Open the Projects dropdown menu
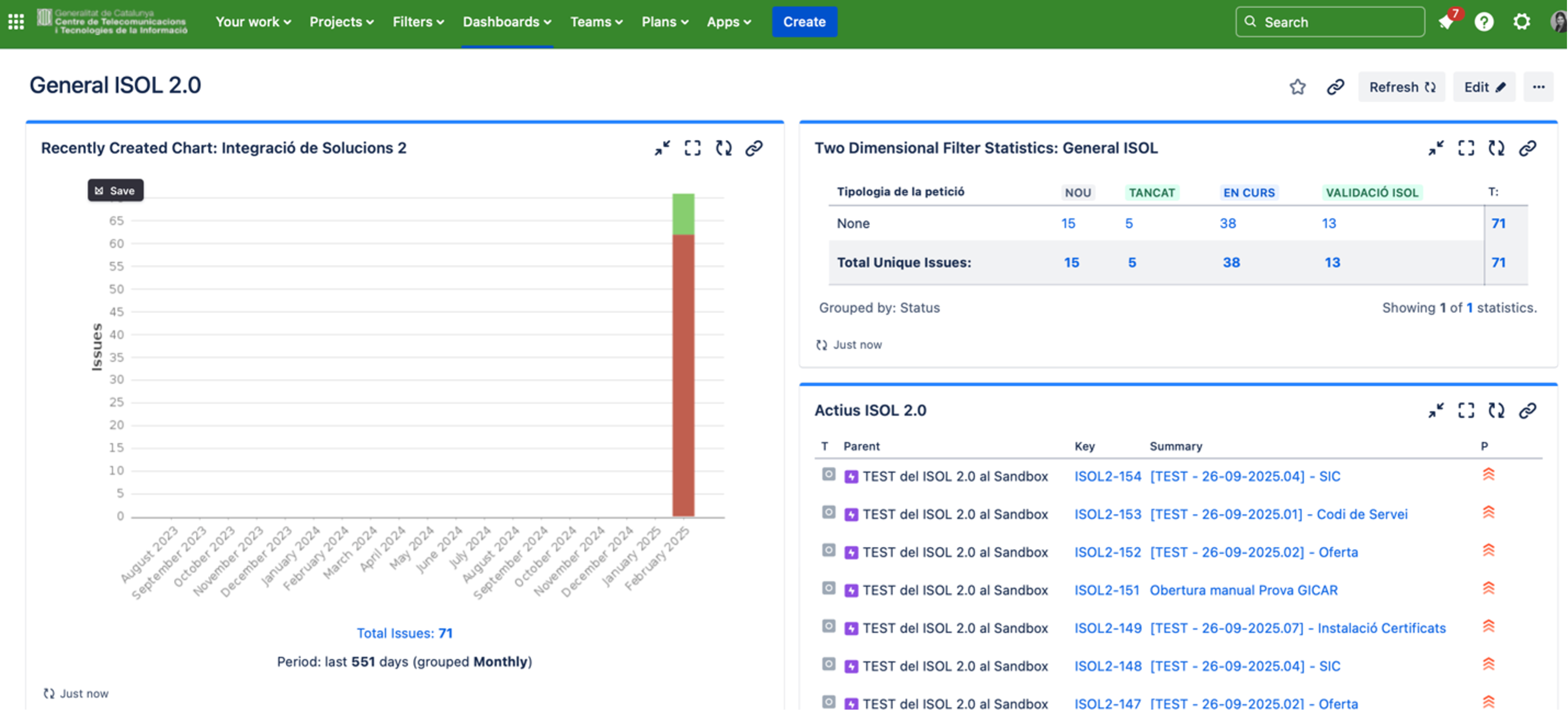This screenshot has height=712, width=1568. pyautogui.click(x=342, y=22)
